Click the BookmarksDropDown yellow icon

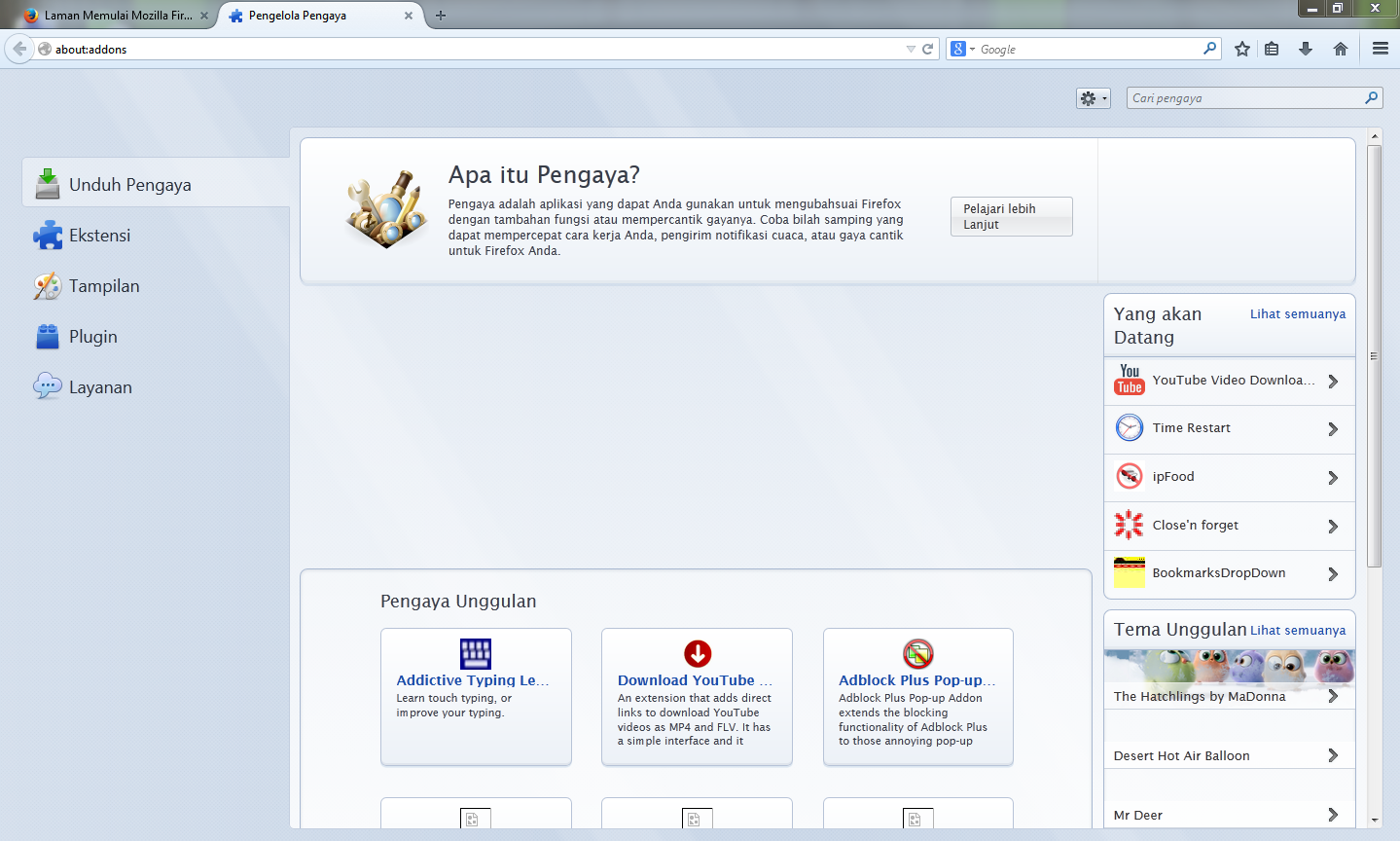(1130, 572)
